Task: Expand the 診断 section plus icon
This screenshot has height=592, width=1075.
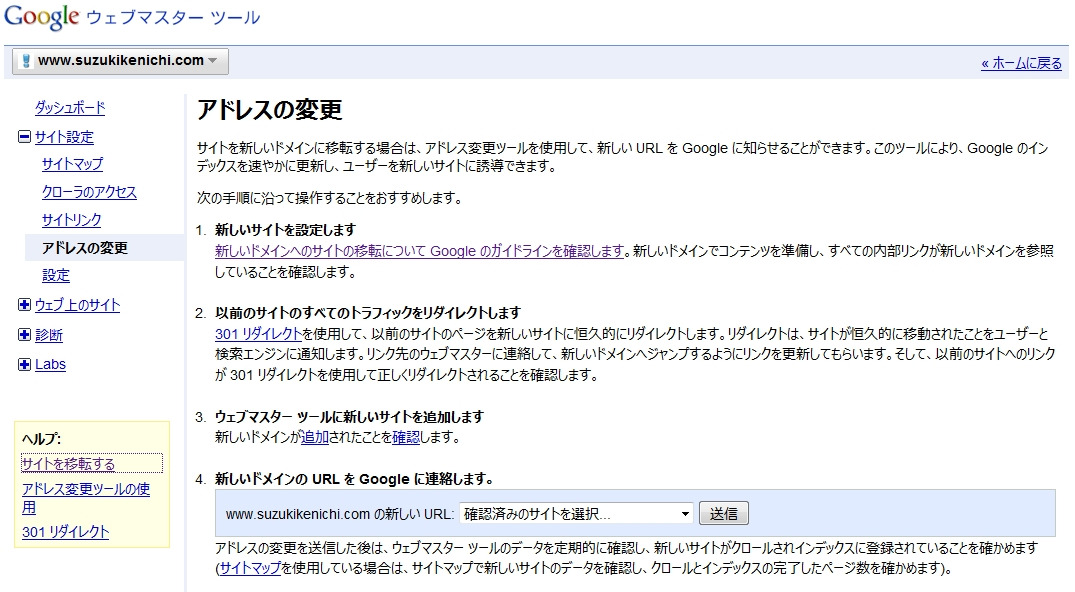Action: click(x=24, y=335)
